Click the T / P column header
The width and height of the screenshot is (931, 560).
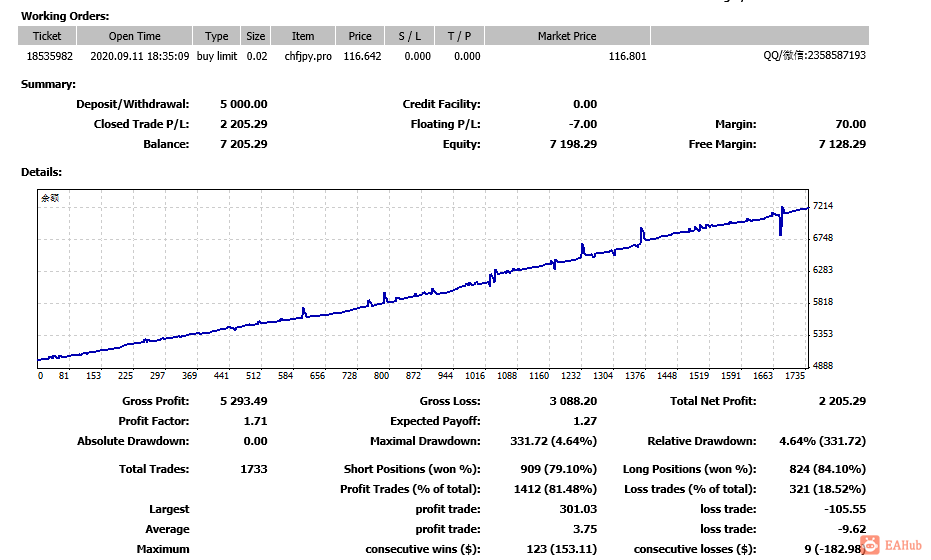pyautogui.click(x=460, y=36)
